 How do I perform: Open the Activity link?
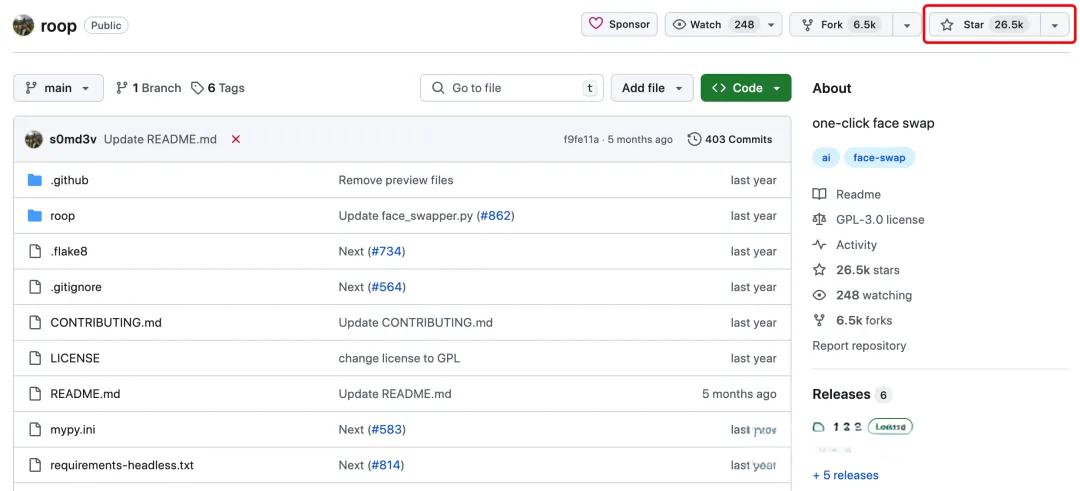point(845,244)
